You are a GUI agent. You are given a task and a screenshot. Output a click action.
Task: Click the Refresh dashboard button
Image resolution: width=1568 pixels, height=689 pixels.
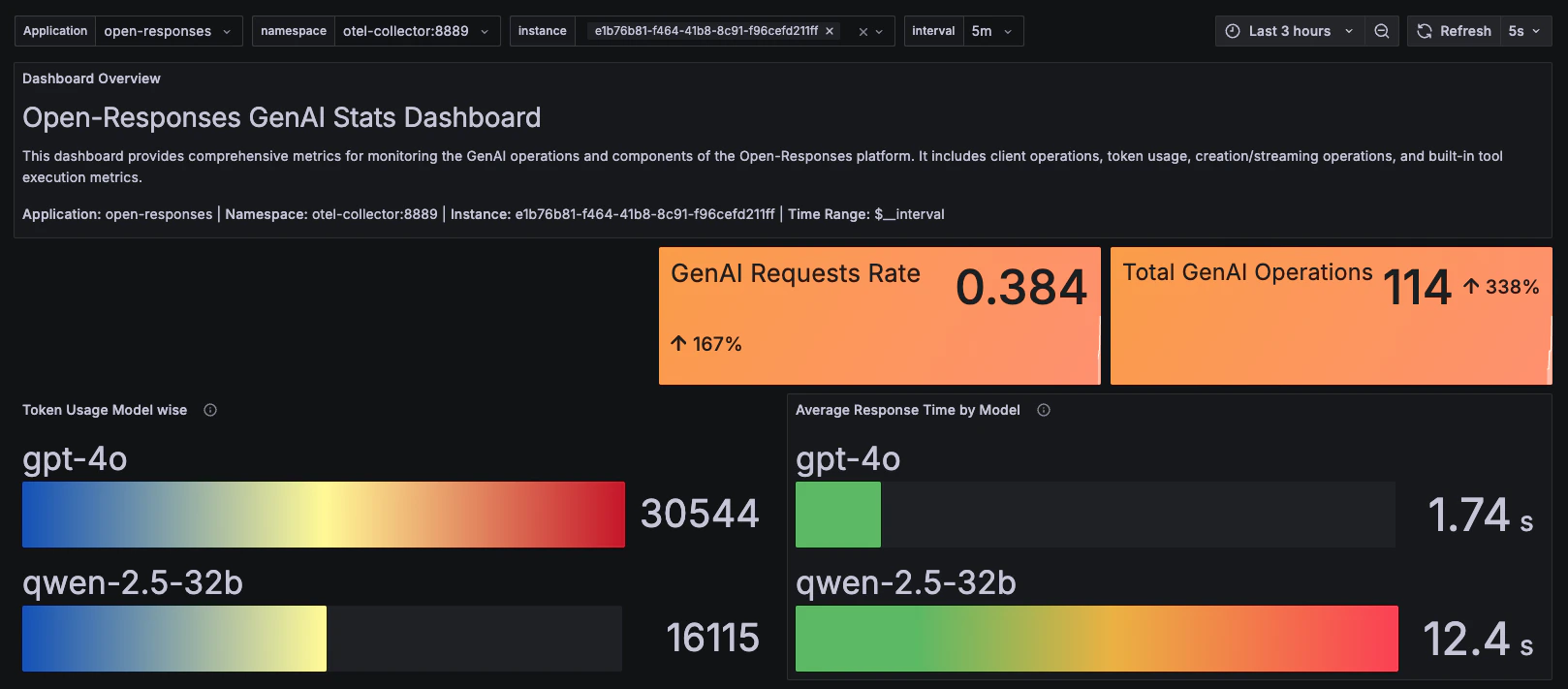coord(1454,31)
